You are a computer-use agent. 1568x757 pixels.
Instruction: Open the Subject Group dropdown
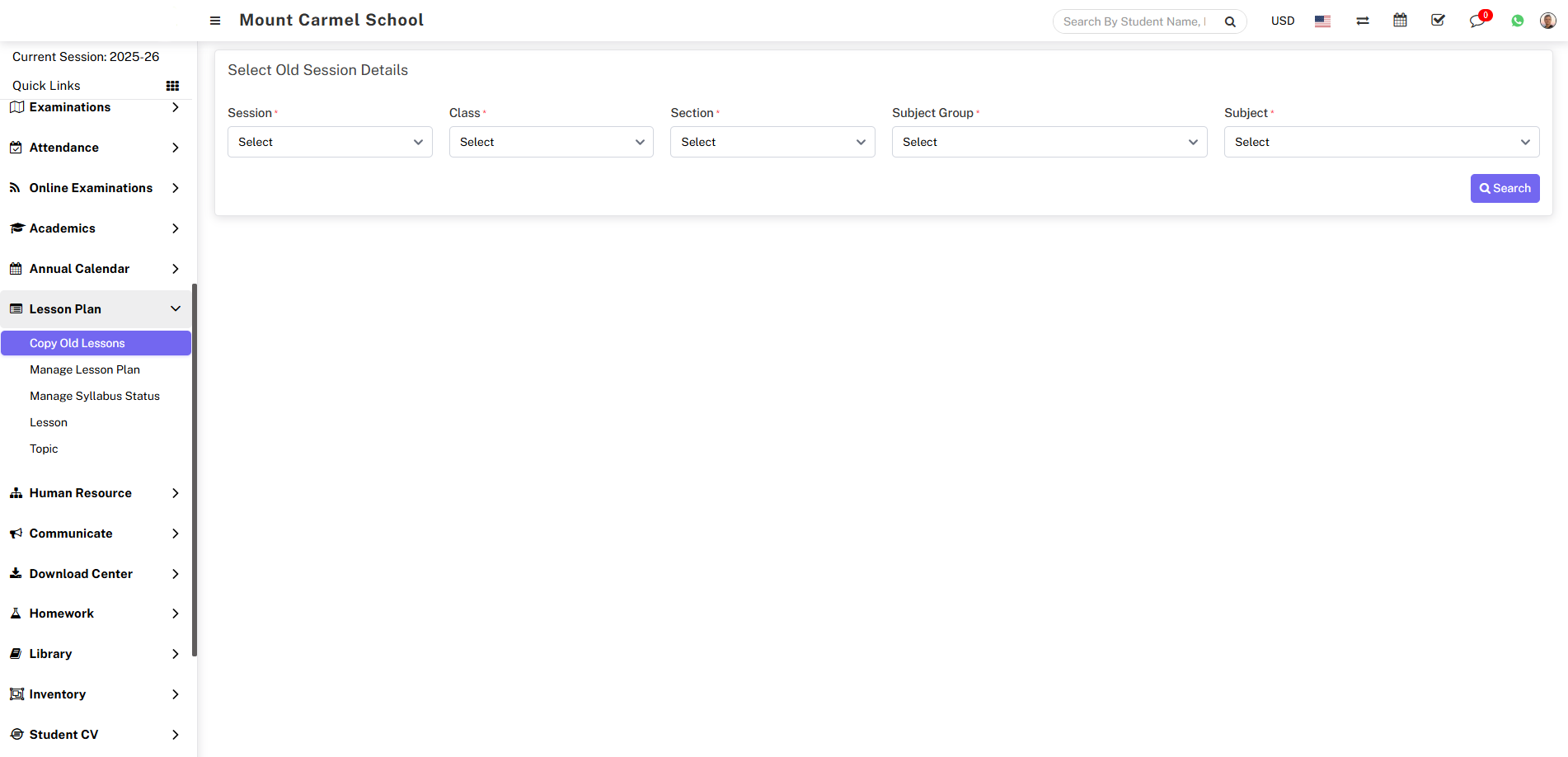[x=1049, y=142]
